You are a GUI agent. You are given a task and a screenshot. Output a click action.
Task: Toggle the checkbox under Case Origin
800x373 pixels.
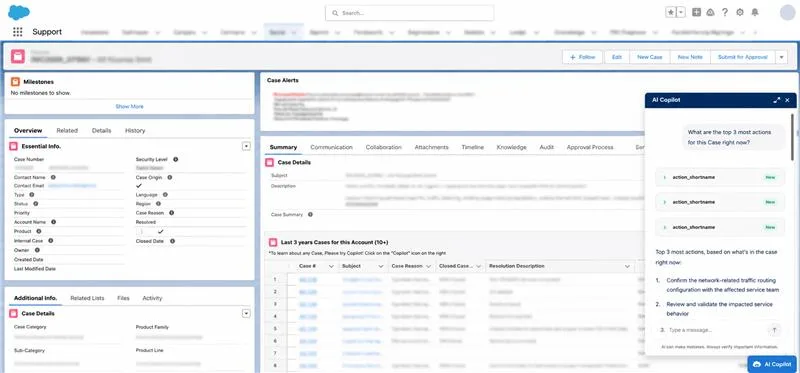139,186
